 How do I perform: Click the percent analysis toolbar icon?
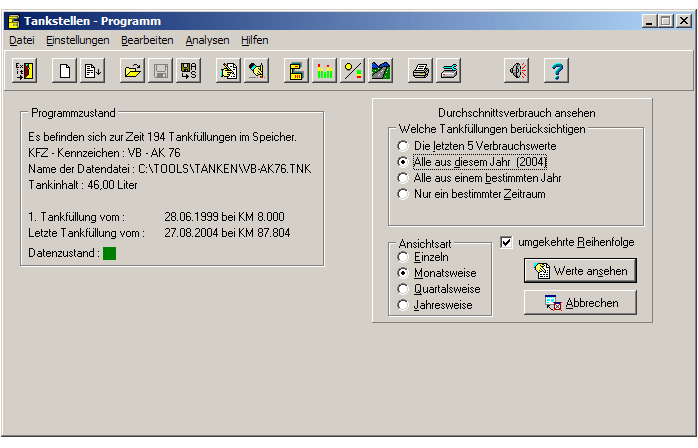click(x=353, y=70)
